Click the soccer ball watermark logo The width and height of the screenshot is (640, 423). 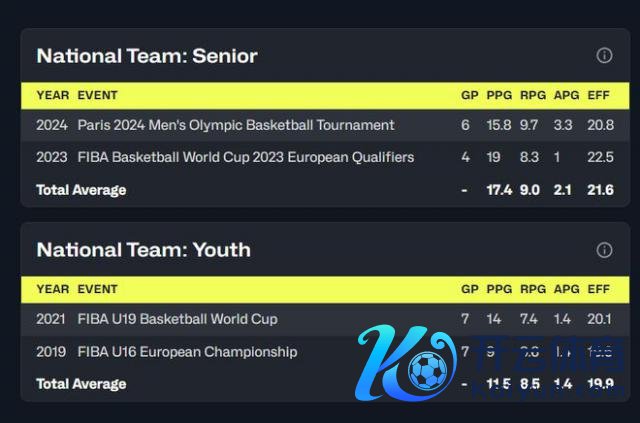coord(429,369)
